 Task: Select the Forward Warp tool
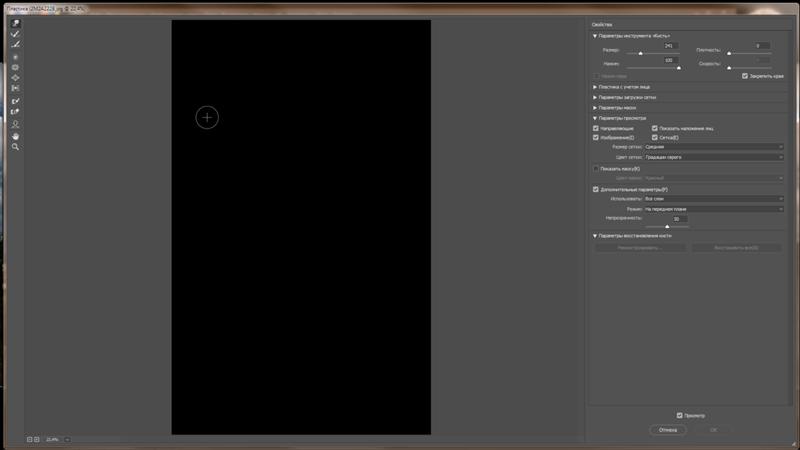click(x=15, y=23)
